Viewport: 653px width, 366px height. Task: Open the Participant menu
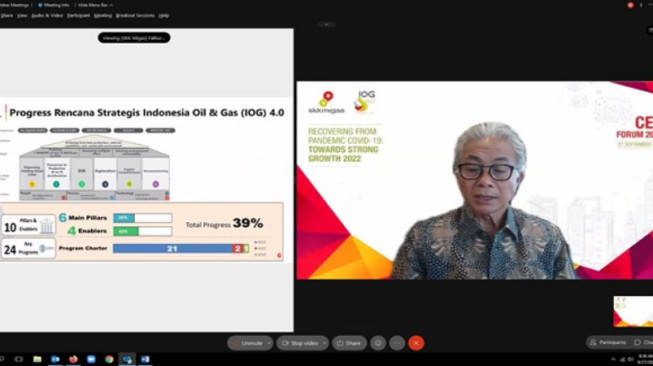[78, 15]
